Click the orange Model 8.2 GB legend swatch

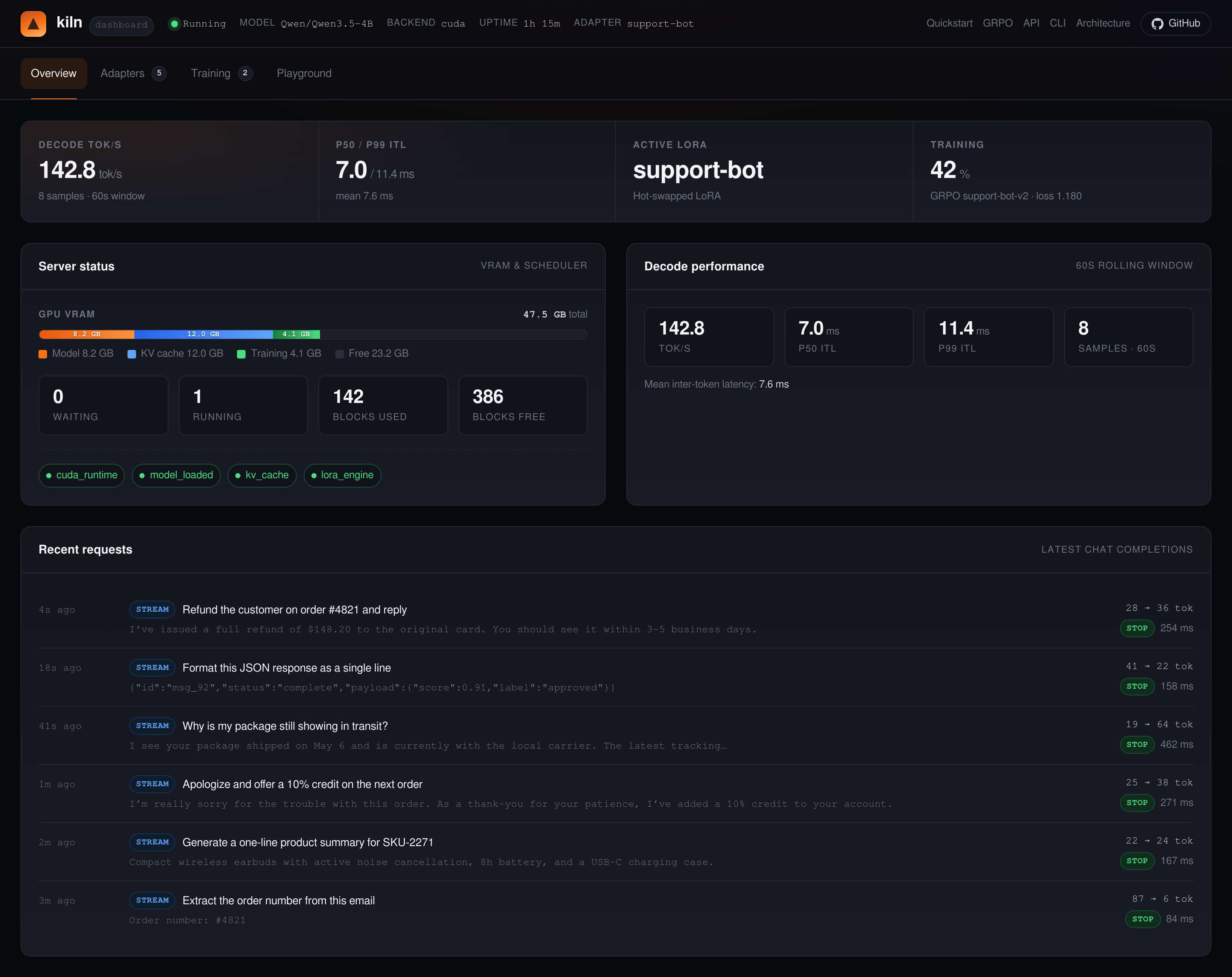click(x=43, y=354)
